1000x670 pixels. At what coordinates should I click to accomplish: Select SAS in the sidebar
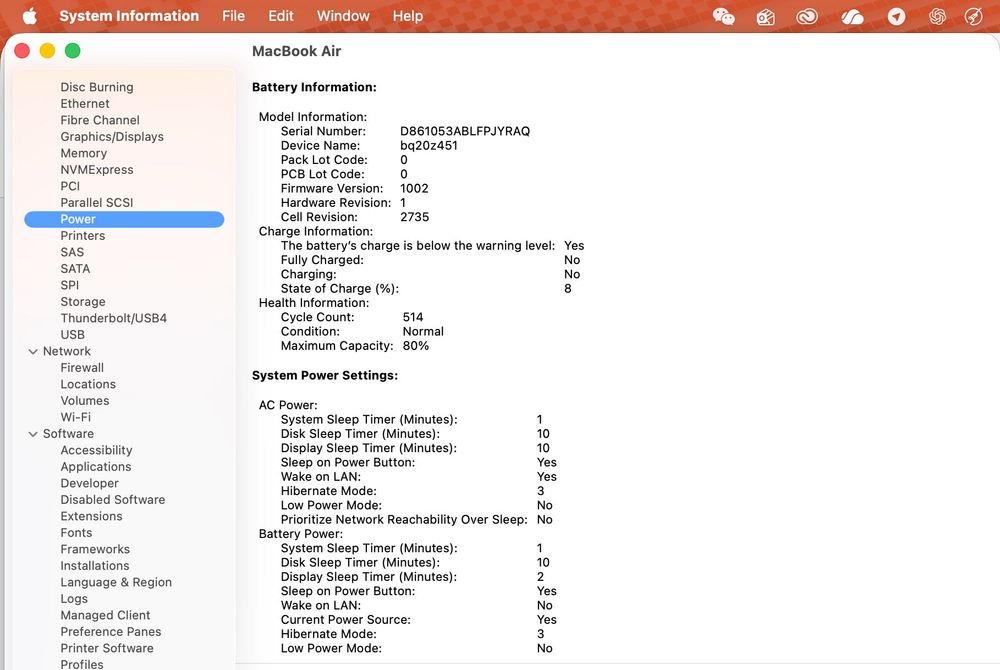coord(72,252)
